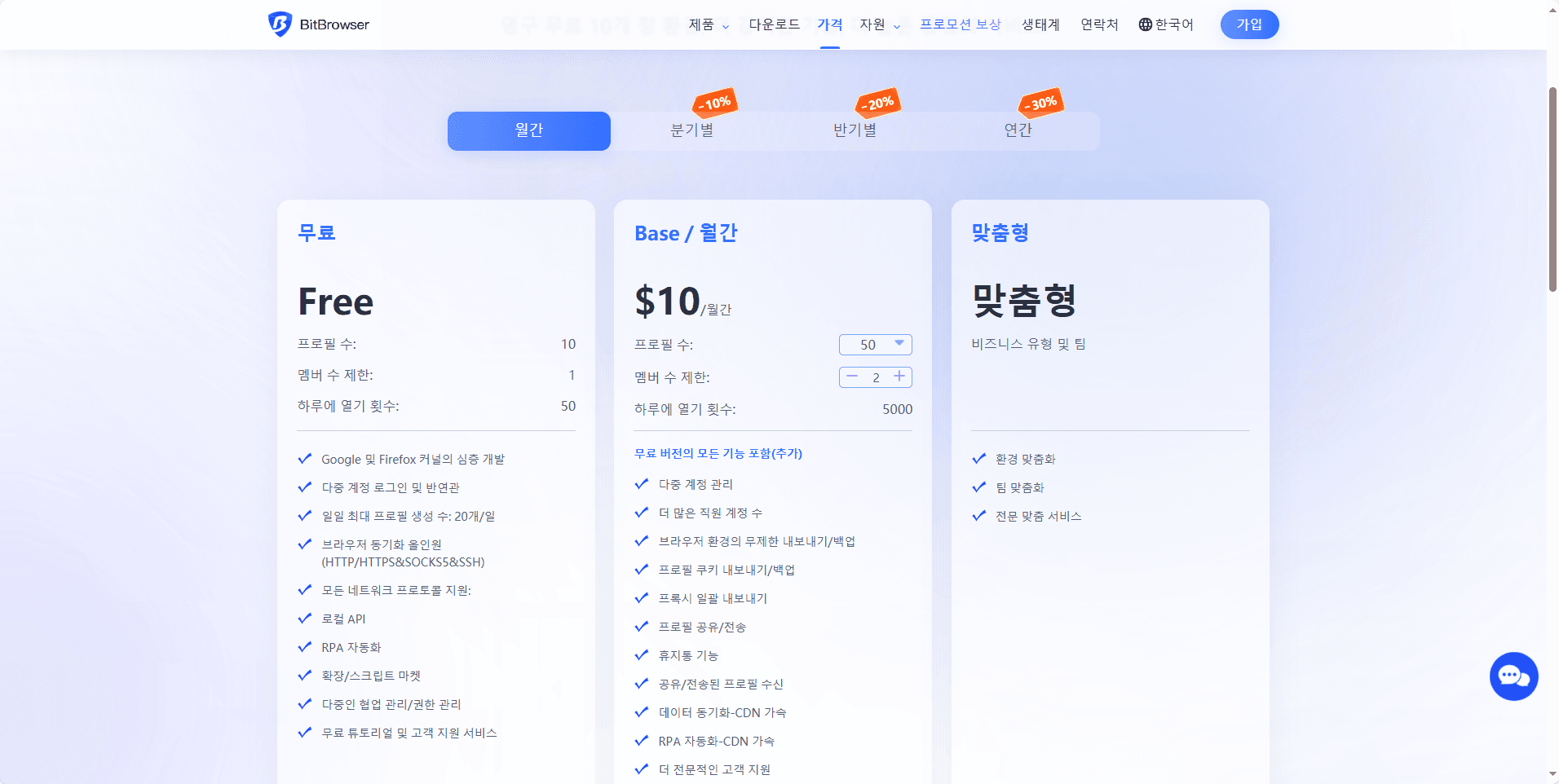Open the 다운로드 download page

[x=774, y=24]
